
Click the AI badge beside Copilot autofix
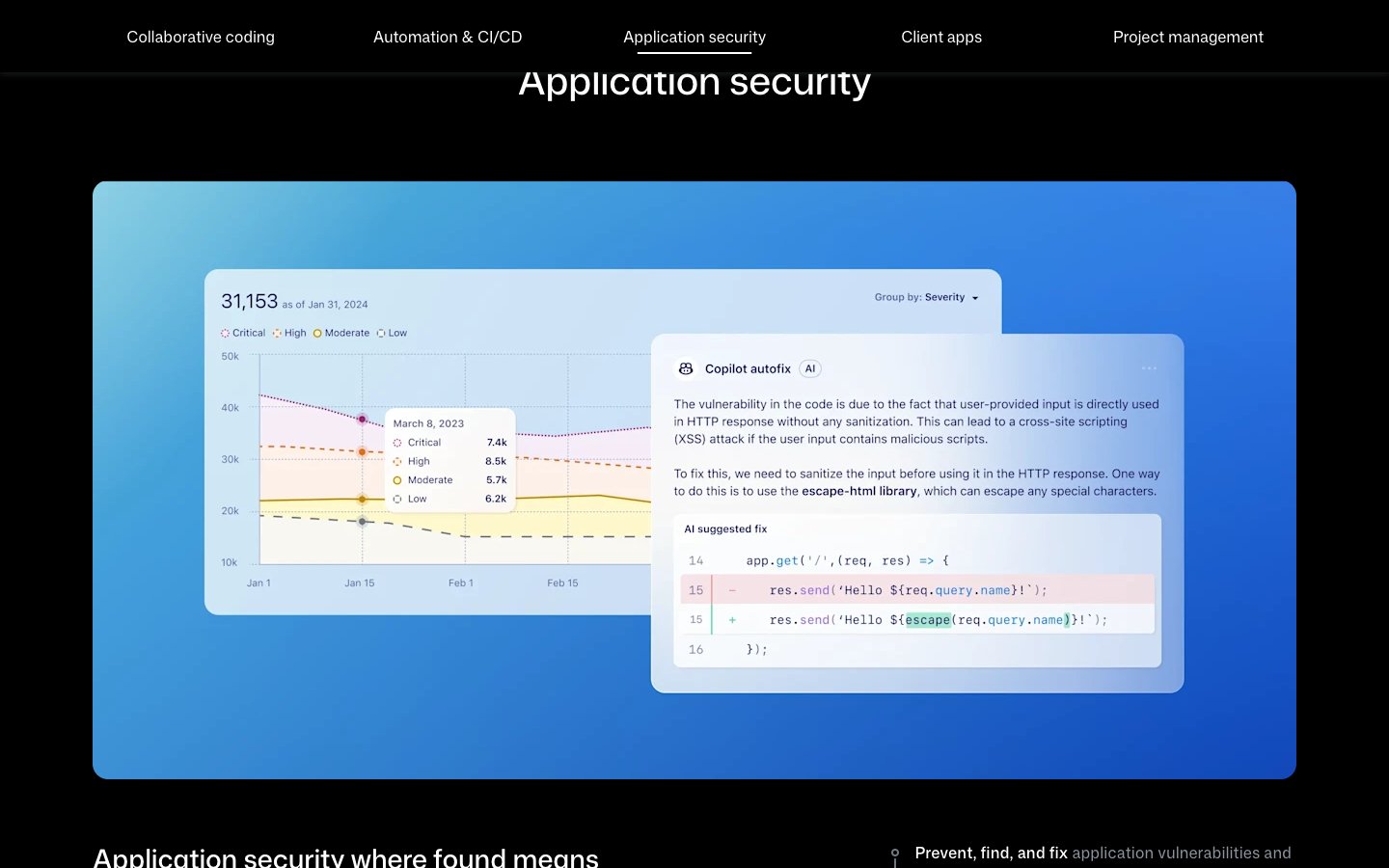click(810, 368)
